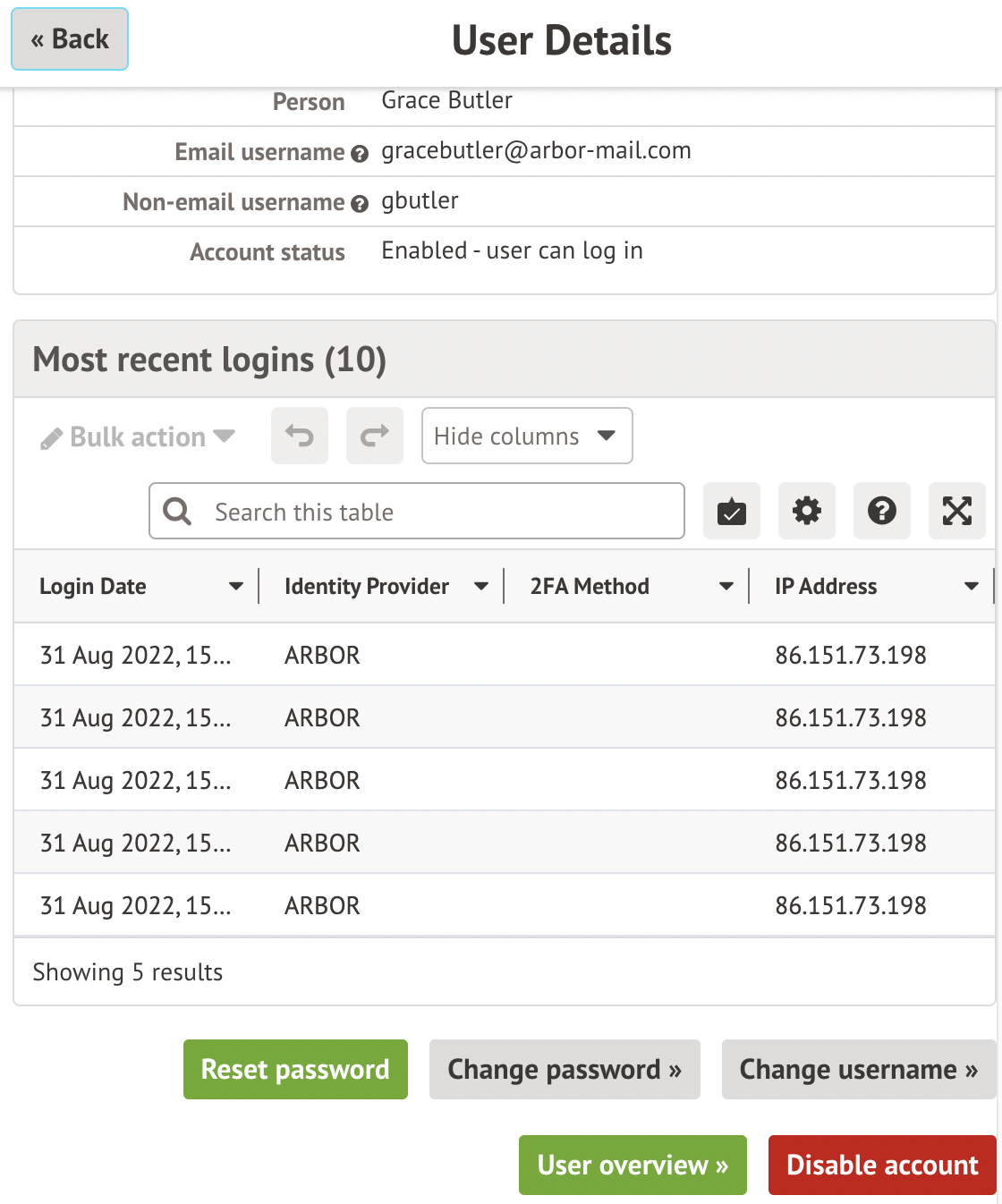Screen dimensions: 1002x1204
Task: Click the undo arrow icon
Action: point(300,436)
